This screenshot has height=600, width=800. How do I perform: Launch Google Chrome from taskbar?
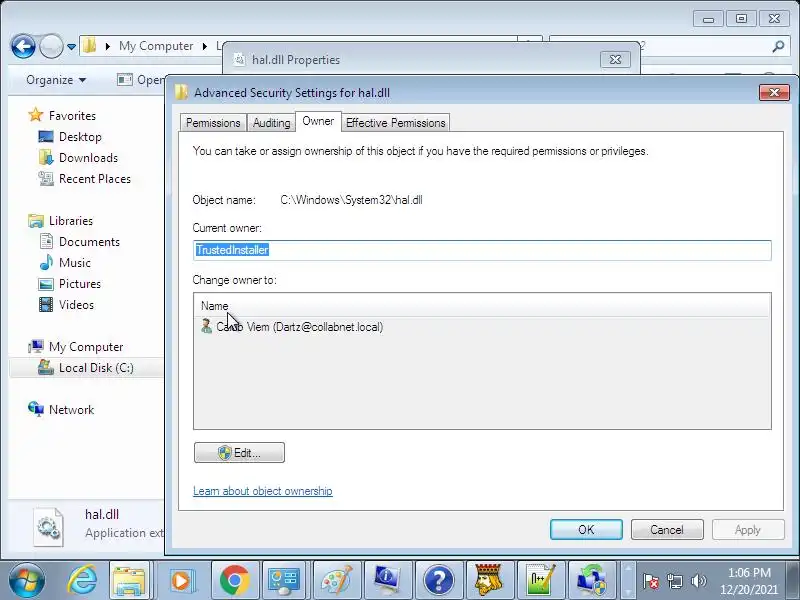click(234, 580)
